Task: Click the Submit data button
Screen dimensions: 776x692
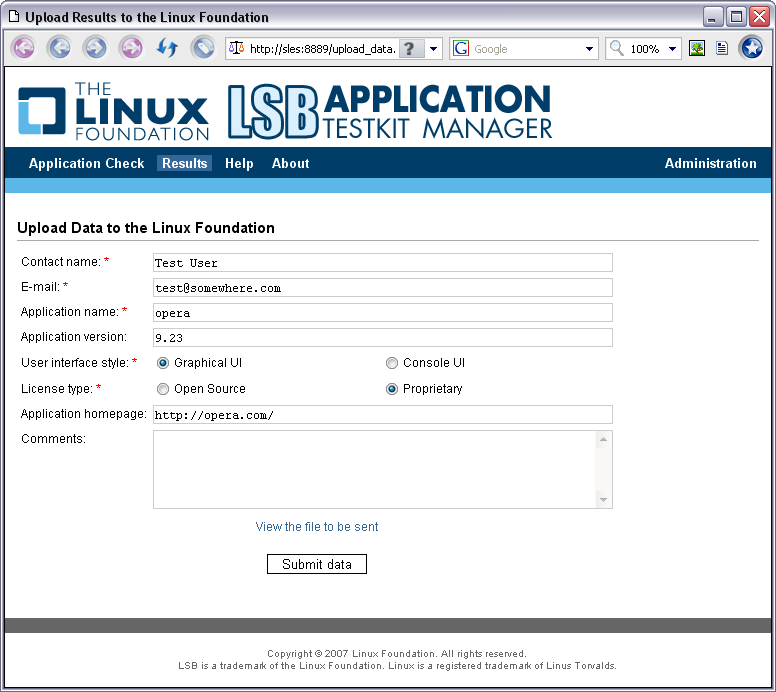Action: click(317, 564)
